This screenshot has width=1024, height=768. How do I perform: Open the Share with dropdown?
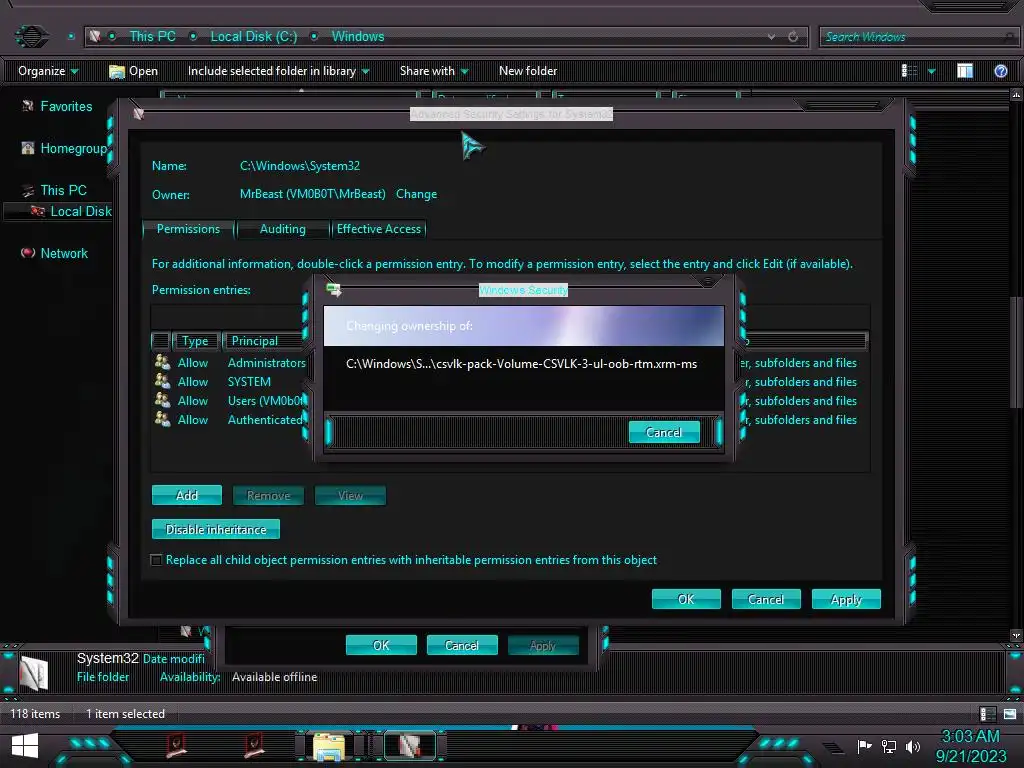(x=434, y=71)
